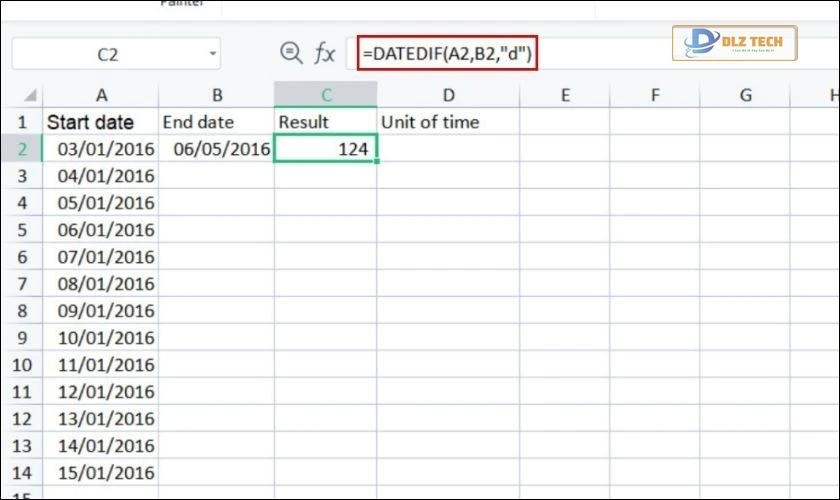
Task: Click the 'End date' header cell
Action: 216,122
